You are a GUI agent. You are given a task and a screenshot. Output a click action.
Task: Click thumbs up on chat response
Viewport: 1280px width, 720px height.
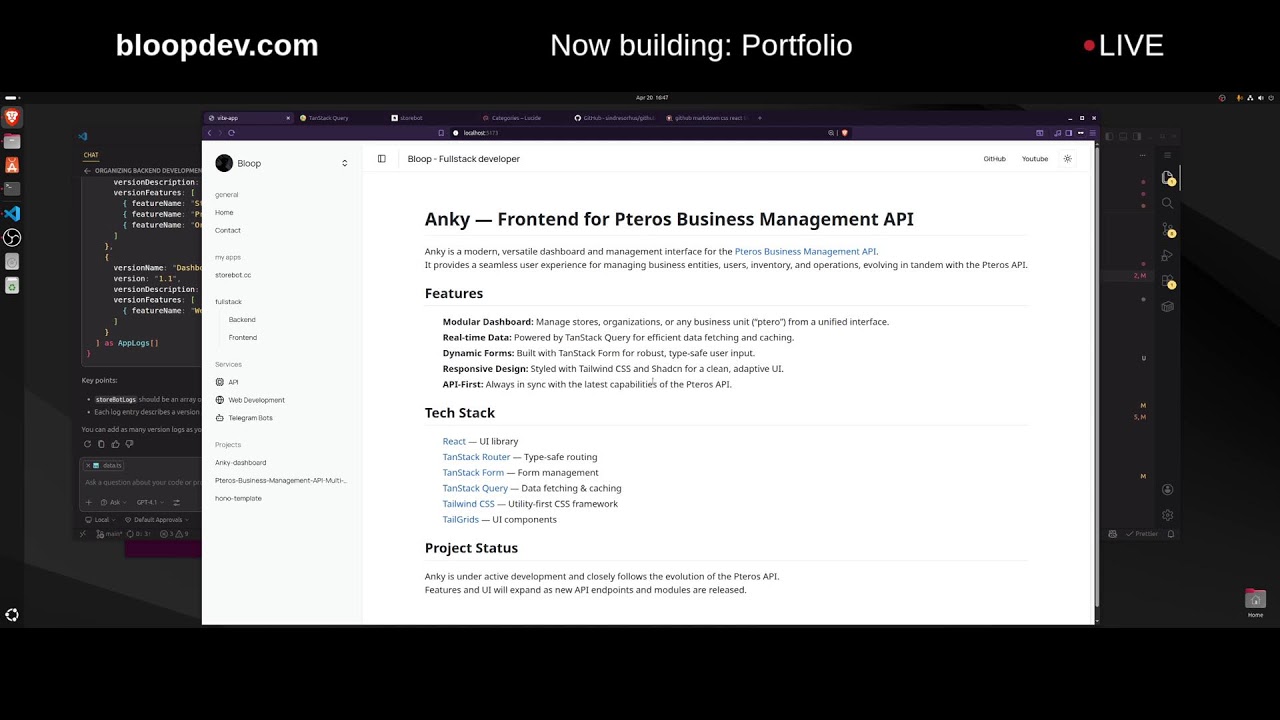[x=115, y=444]
